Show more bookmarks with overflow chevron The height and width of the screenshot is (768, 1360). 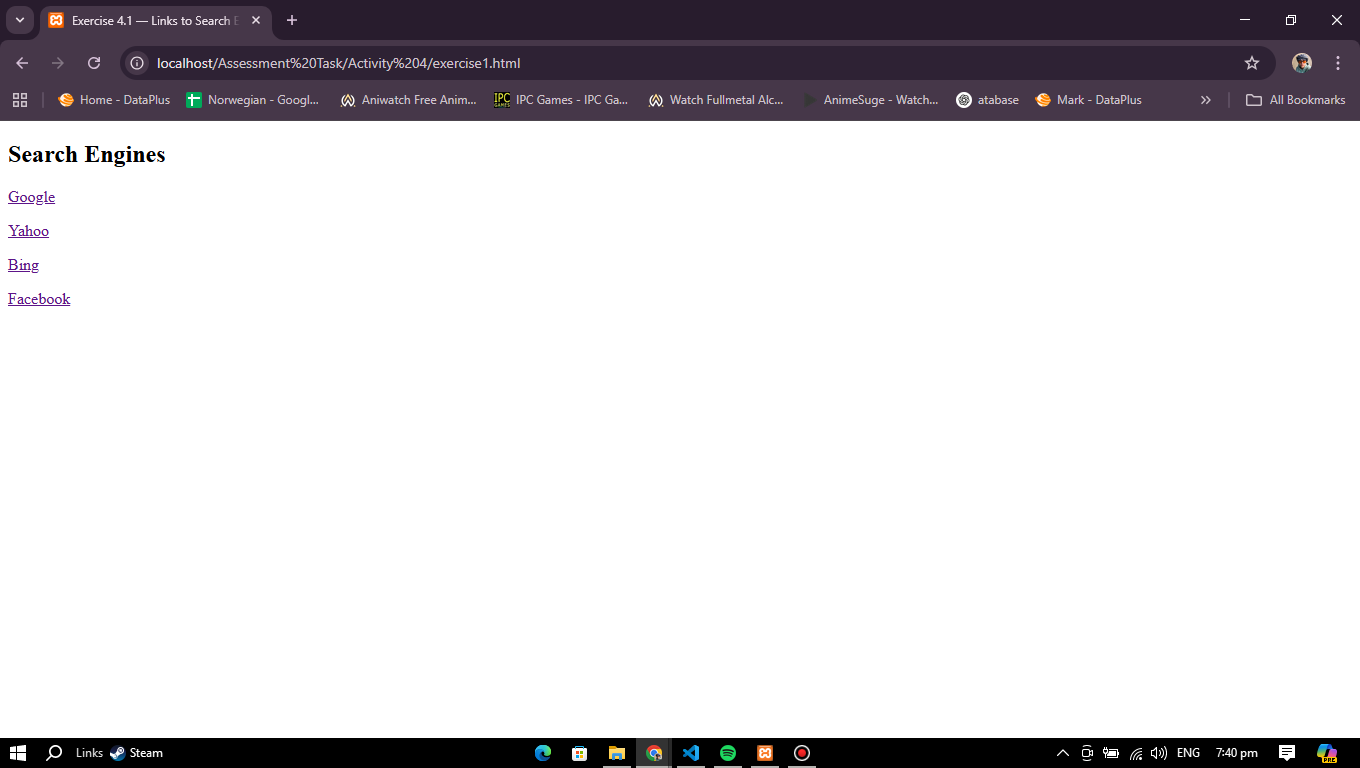pos(1205,100)
